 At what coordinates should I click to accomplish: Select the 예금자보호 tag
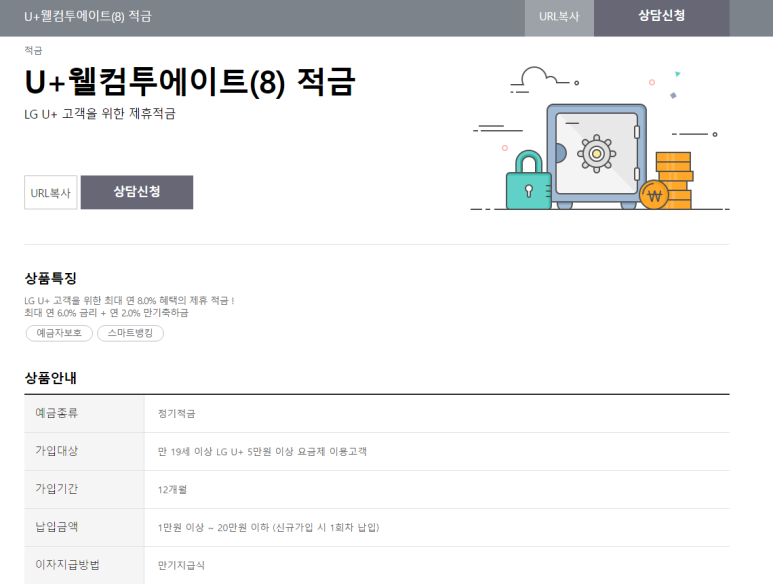click(59, 333)
